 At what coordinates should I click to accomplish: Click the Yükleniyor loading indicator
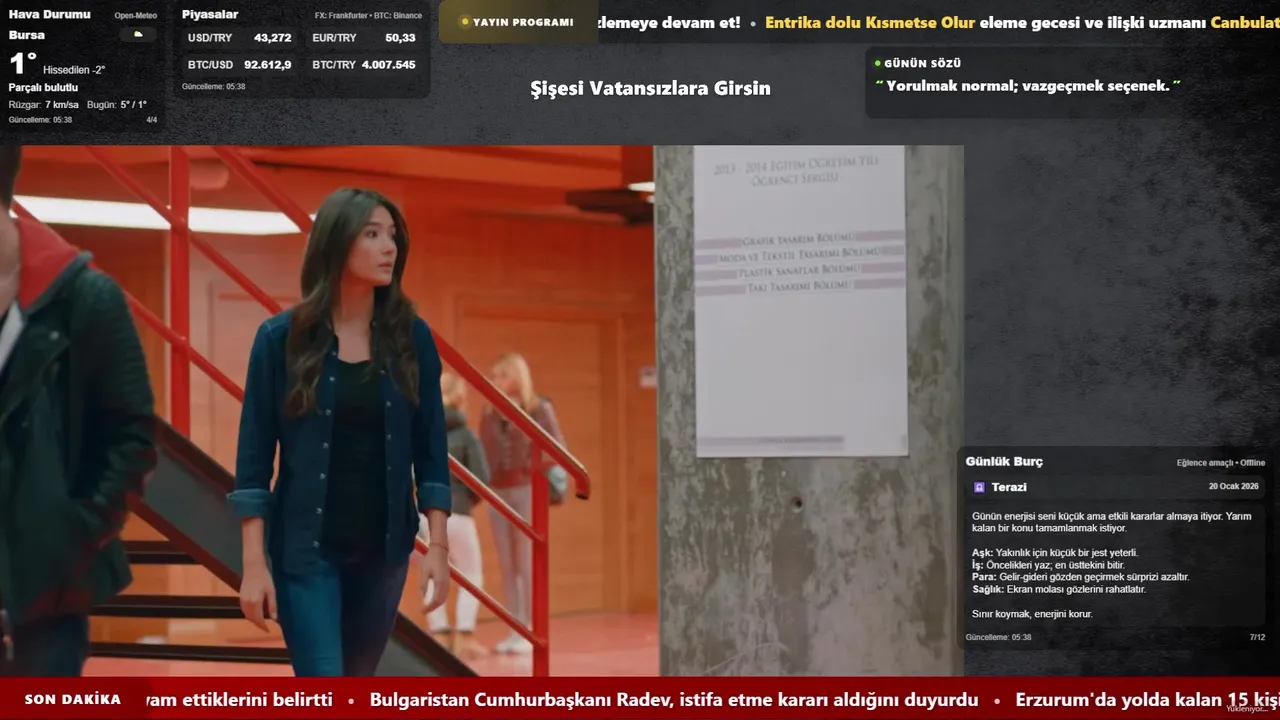tap(1247, 708)
